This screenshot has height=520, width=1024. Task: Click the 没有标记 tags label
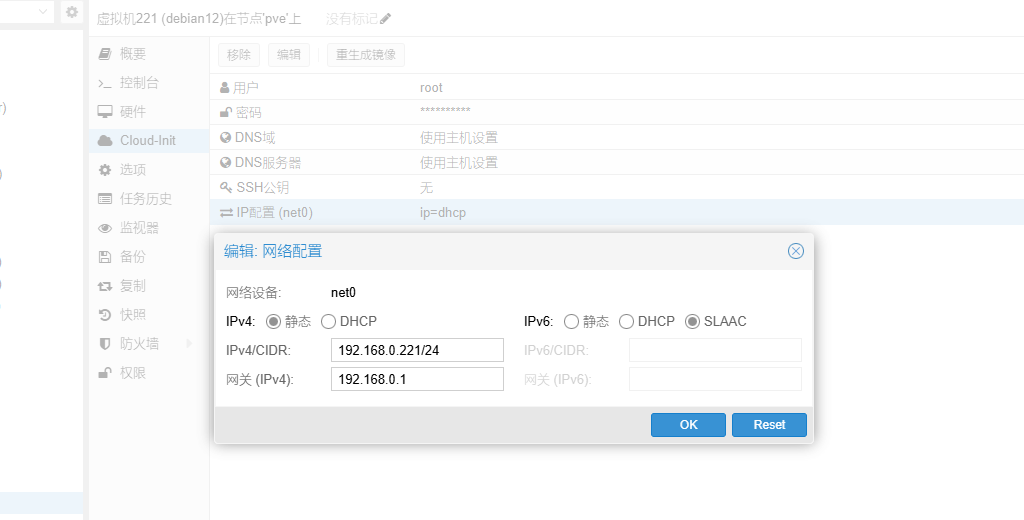[351, 18]
